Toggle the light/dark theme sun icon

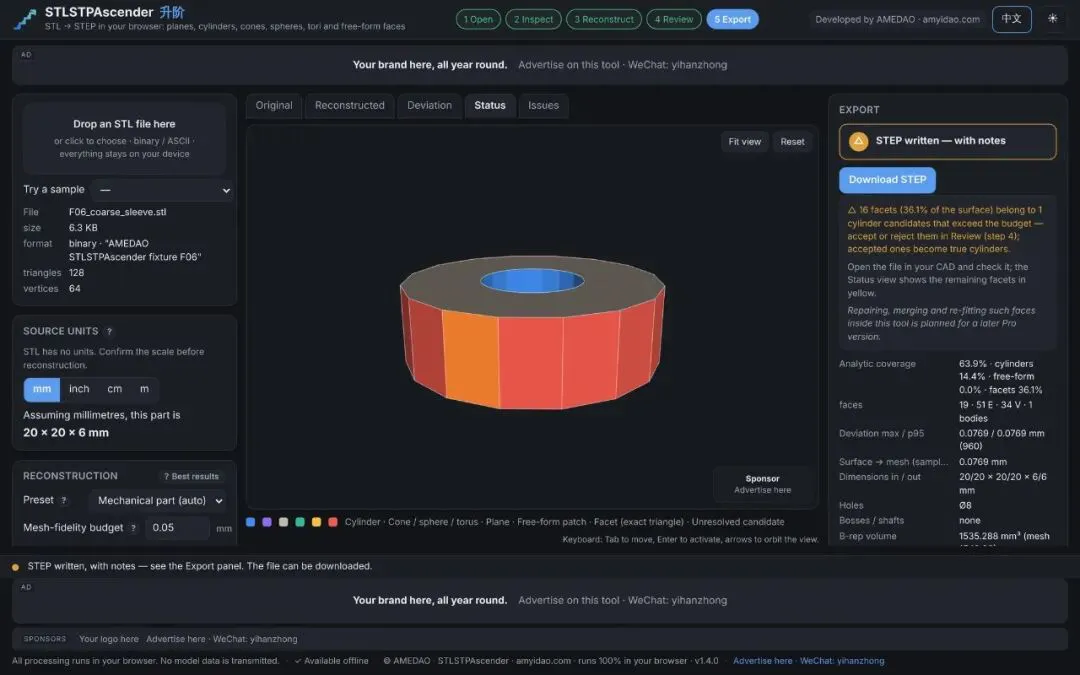tap(1052, 19)
